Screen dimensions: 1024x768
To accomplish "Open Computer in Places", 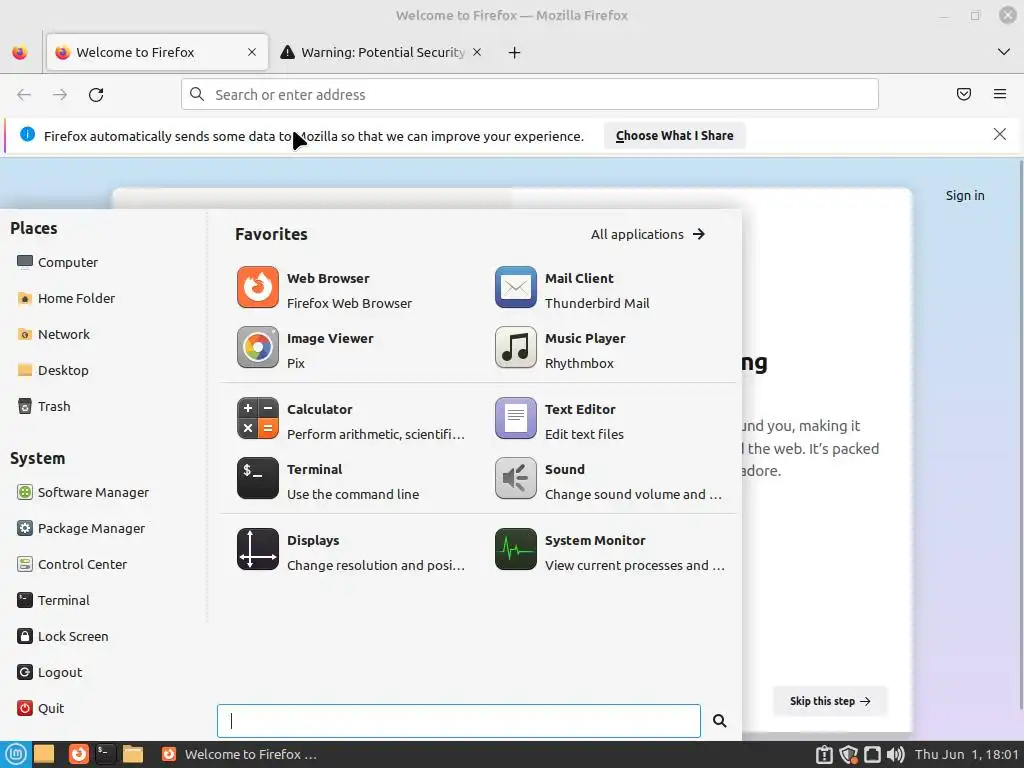I will (x=57, y=262).
